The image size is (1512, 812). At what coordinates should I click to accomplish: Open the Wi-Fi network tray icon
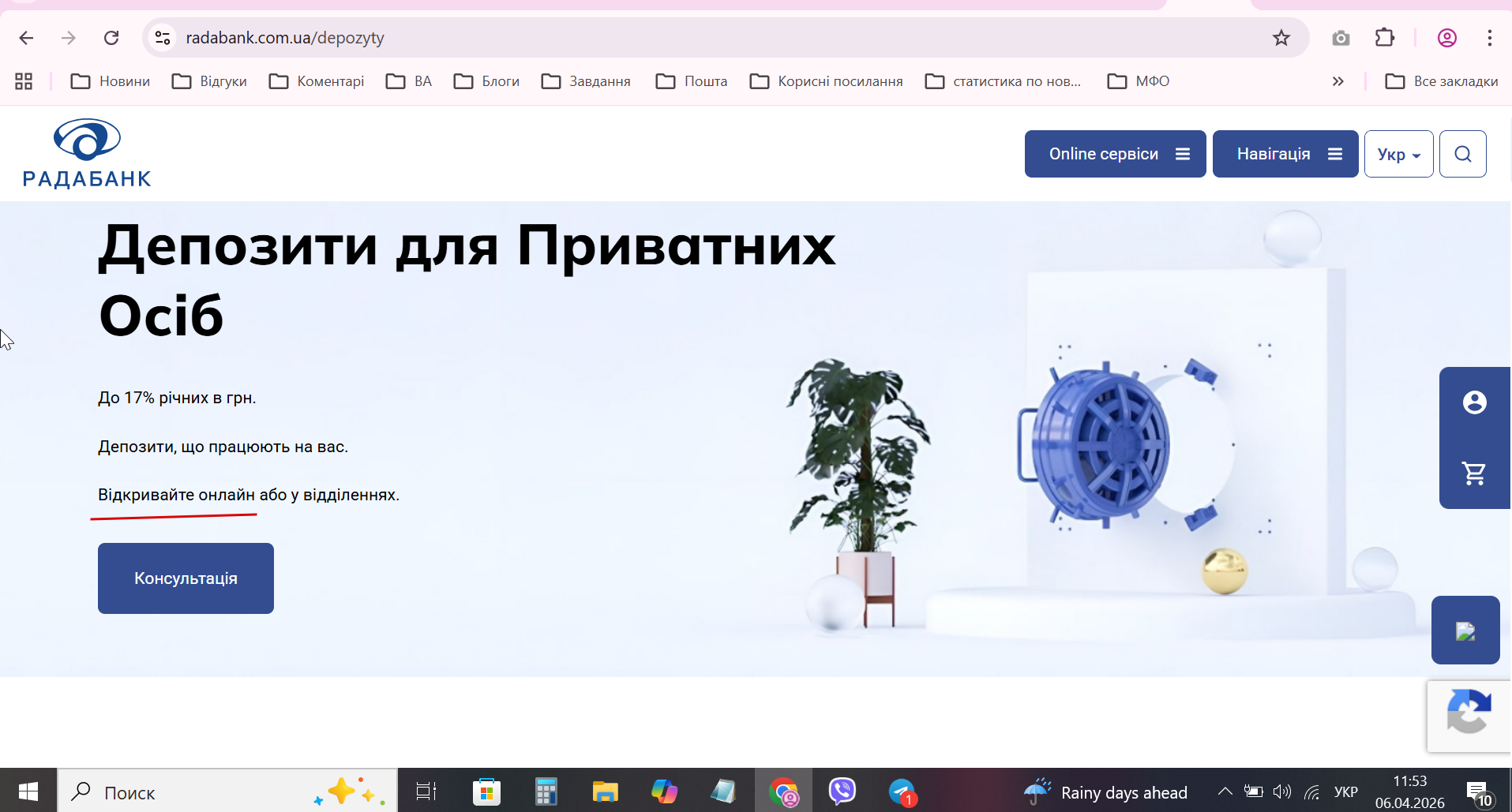[1311, 791]
